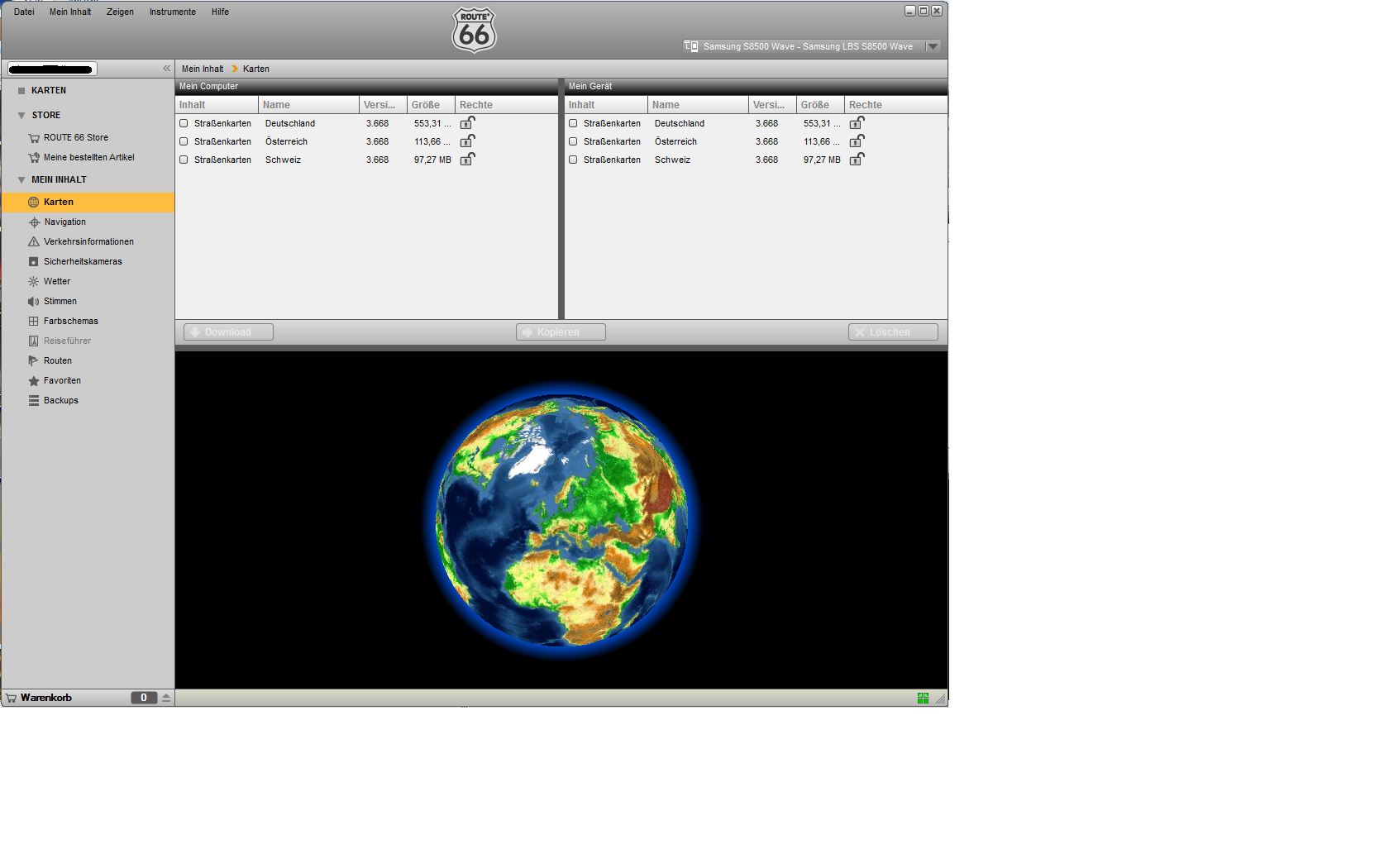Image resolution: width=1389 pixels, height=868 pixels.
Task: Select the KARTEN sidebar heading
Action: click(49, 91)
